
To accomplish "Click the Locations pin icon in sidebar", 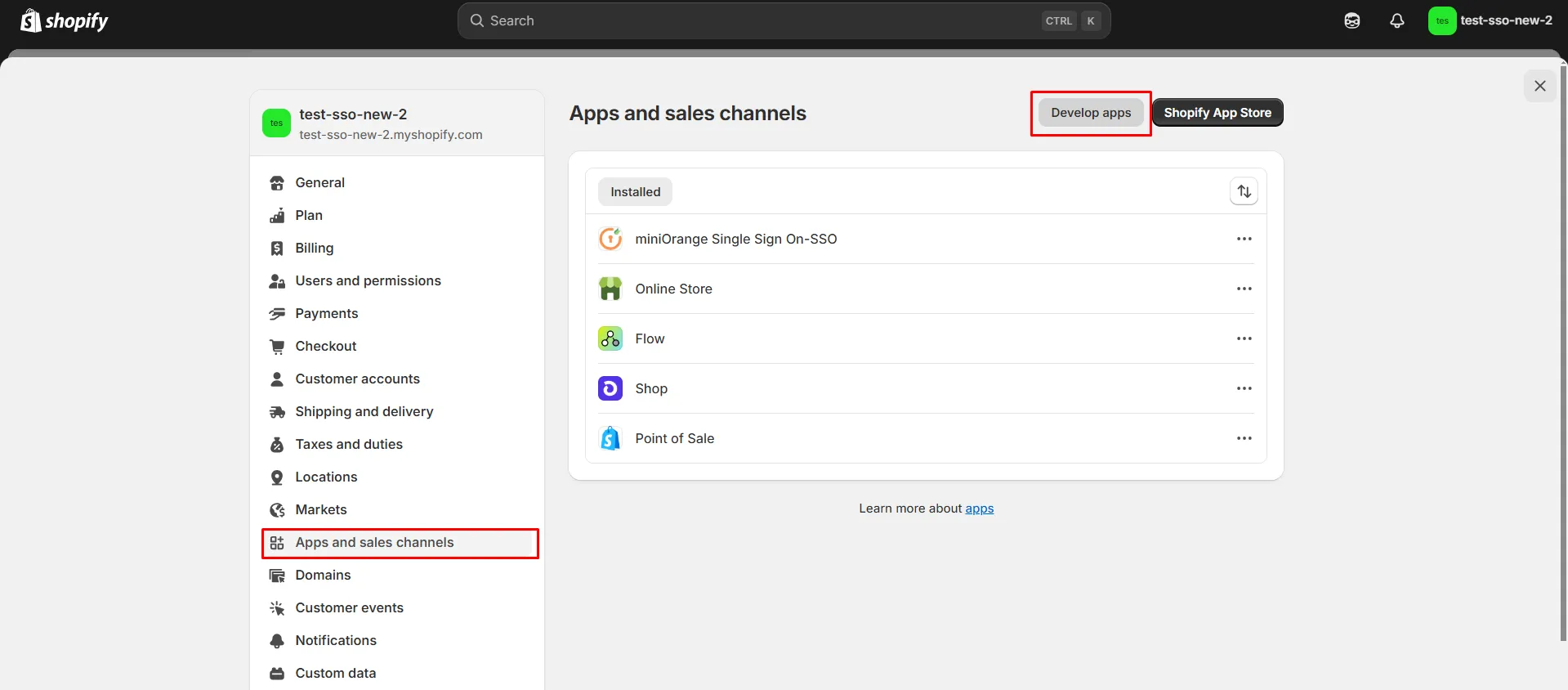I will (277, 477).
